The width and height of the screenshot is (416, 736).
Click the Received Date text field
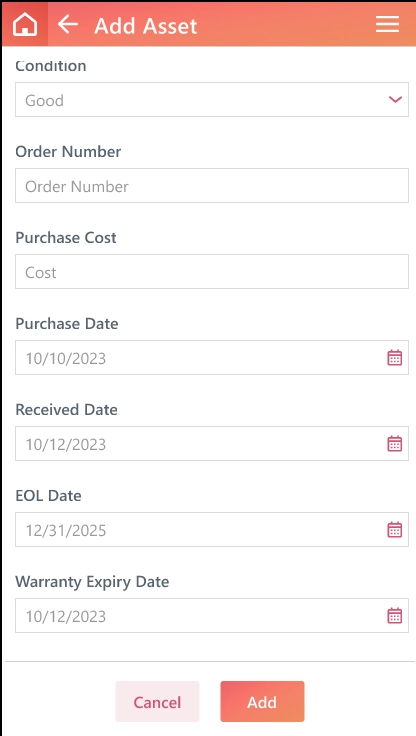tap(212, 443)
